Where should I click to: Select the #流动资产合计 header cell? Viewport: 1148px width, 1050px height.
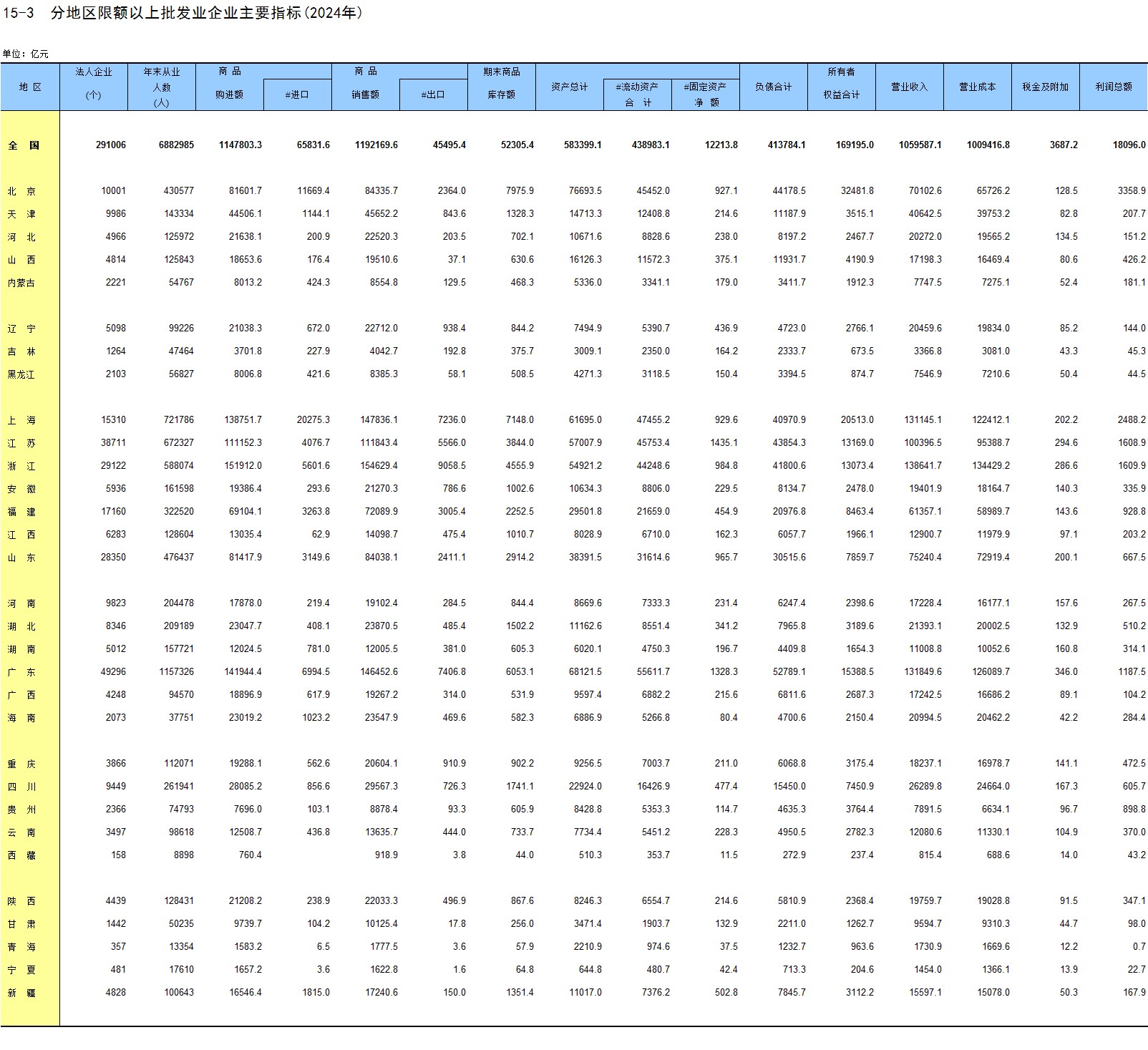(637, 94)
